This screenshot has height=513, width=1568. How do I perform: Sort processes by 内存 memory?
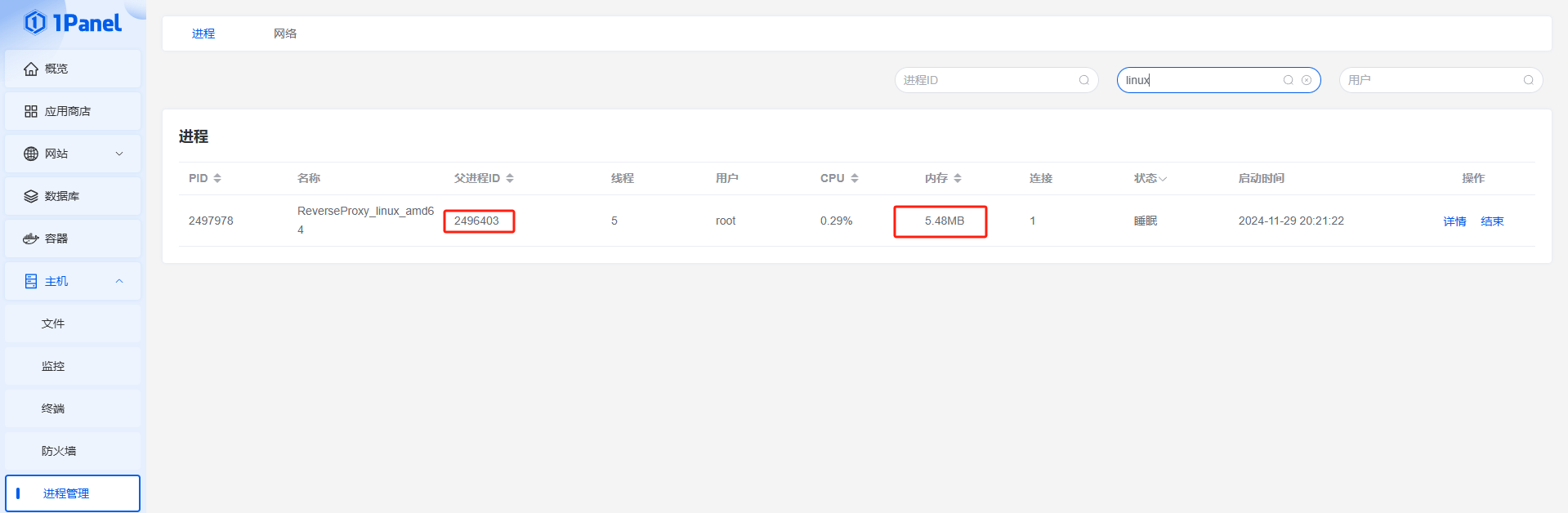(943, 178)
